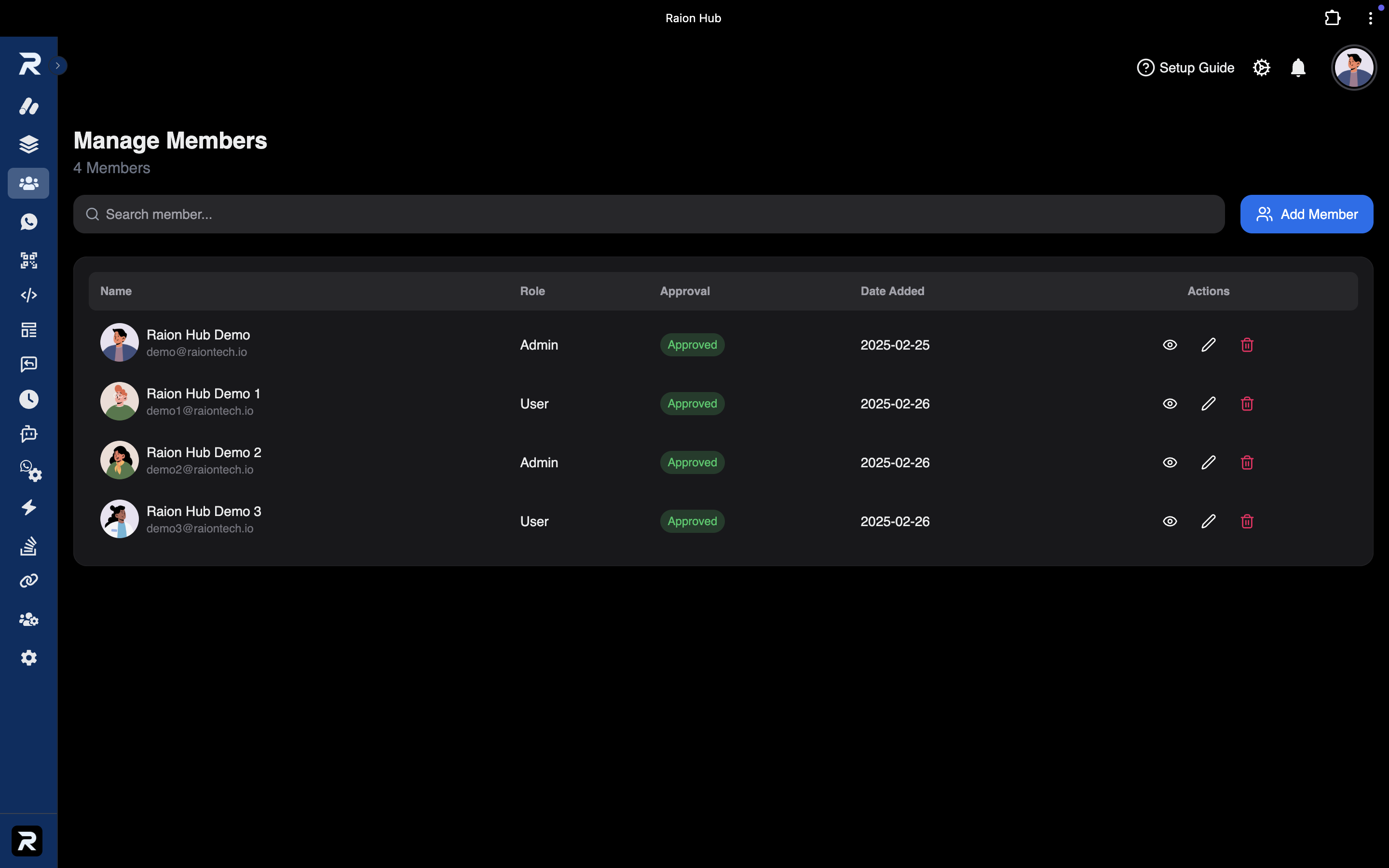Image resolution: width=1389 pixels, height=868 pixels.
Task: Click the email demo3@raiontech.io
Action: pyautogui.click(x=200, y=529)
